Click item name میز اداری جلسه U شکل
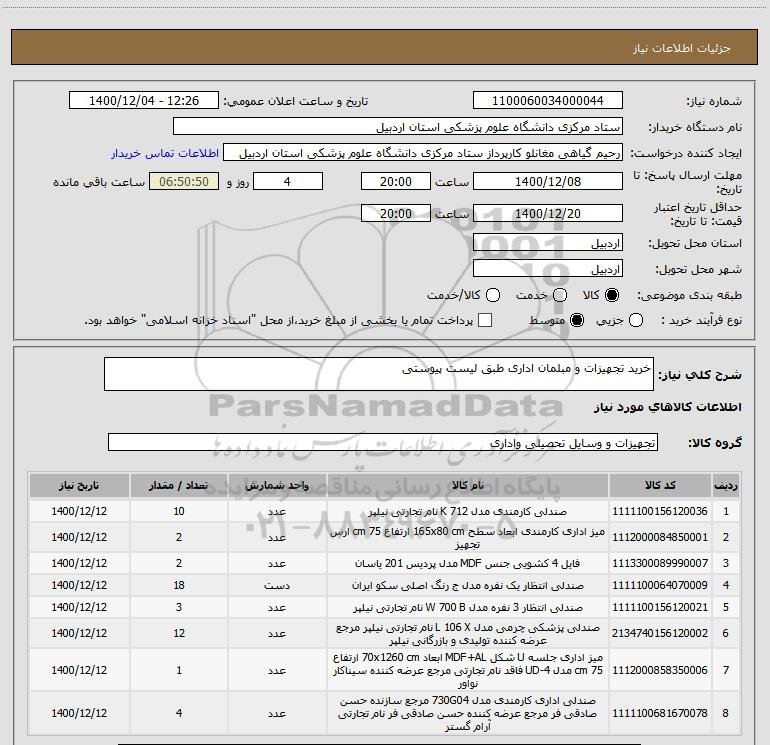The image size is (770, 745). pos(468,670)
